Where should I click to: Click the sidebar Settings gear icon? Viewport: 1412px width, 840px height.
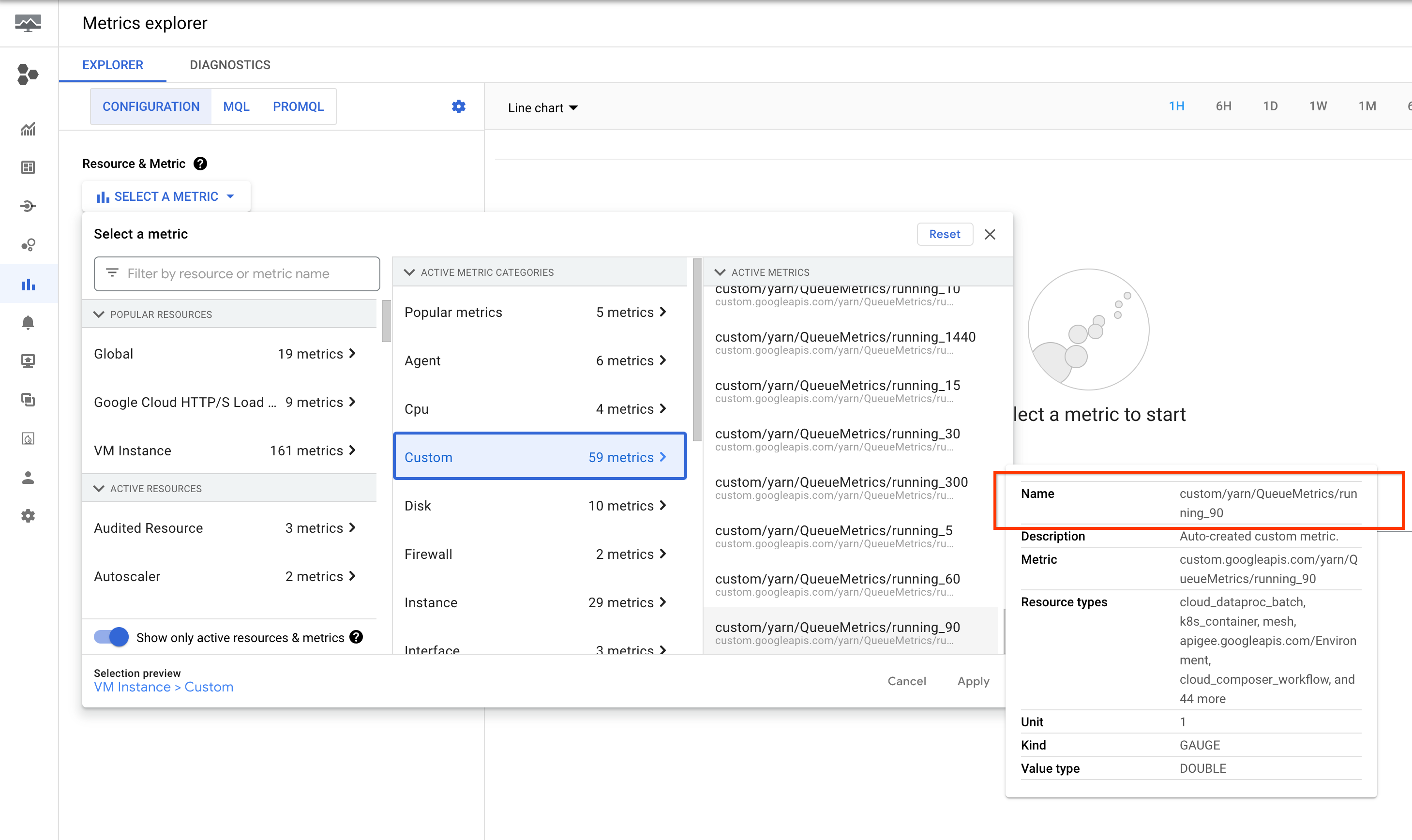[x=28, y=516]
